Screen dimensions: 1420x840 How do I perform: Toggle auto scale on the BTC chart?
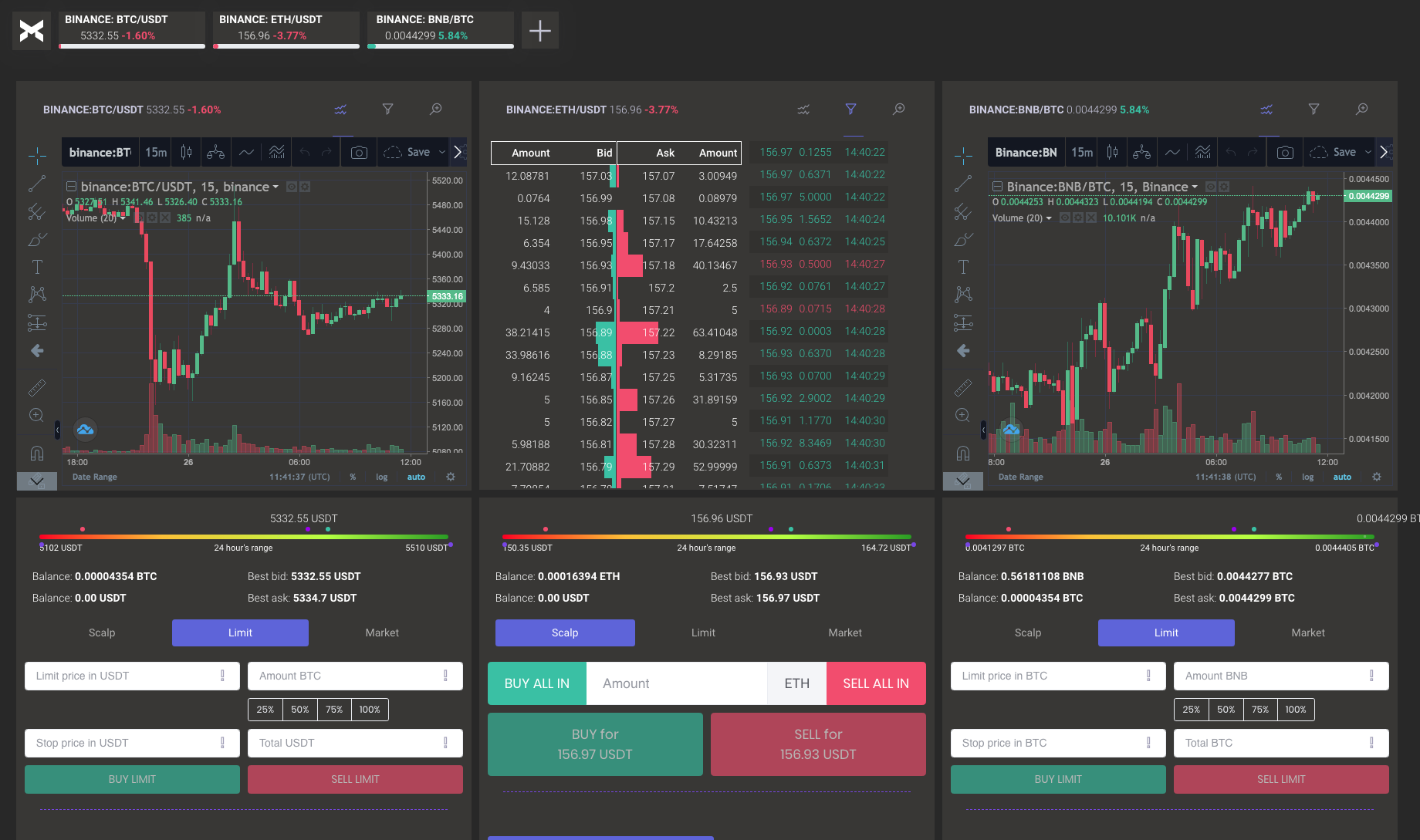click(x=416, y=477)
